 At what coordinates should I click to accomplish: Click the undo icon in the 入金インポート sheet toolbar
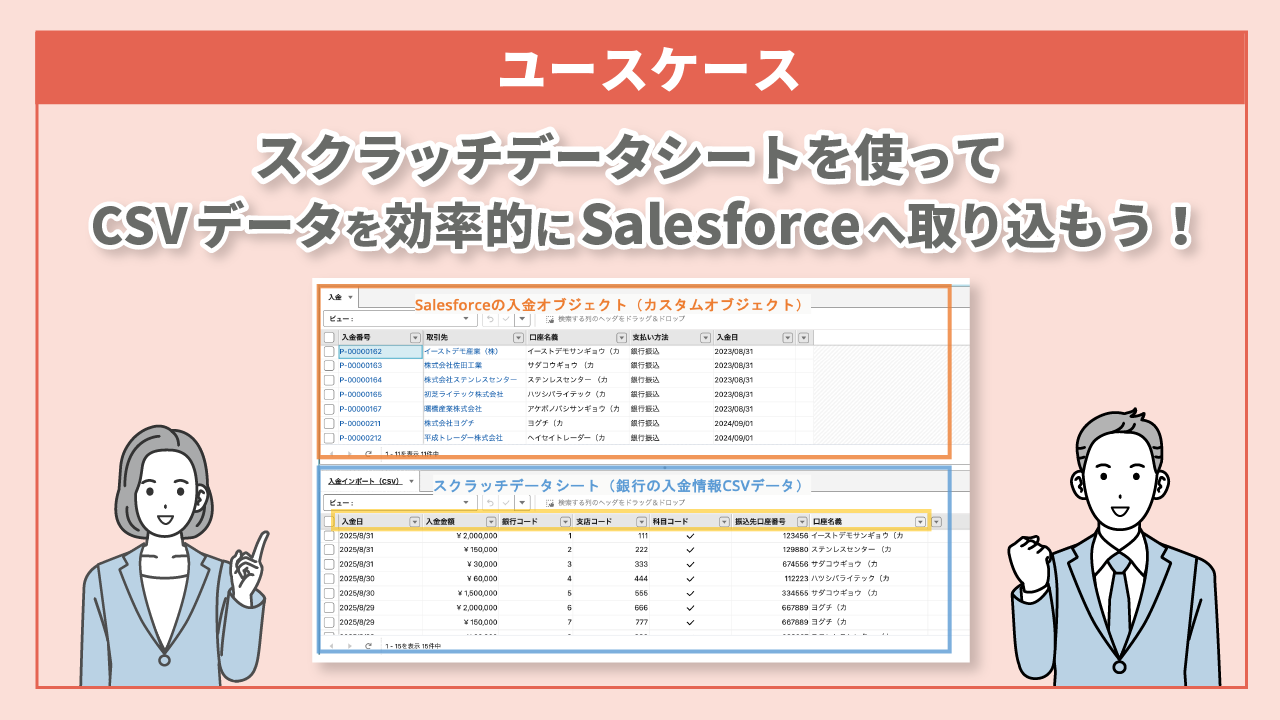click(490, 502)
